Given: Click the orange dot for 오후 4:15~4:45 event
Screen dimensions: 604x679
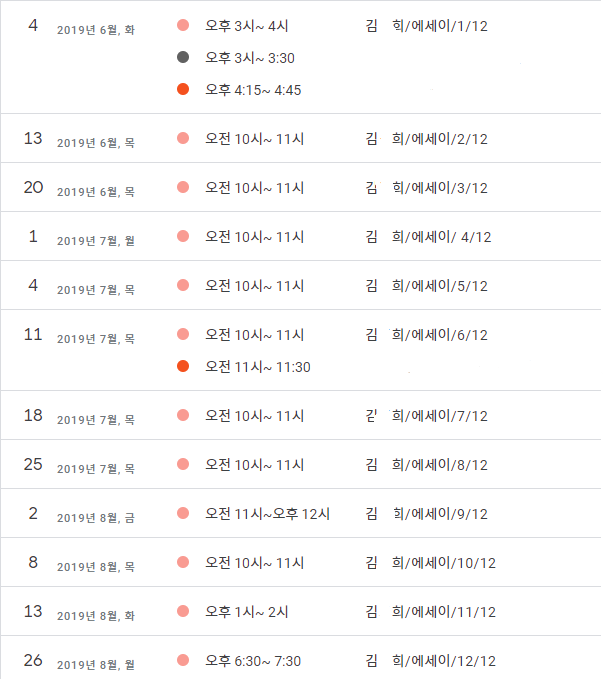Looking at the screenshot, I should click(183, 89).
